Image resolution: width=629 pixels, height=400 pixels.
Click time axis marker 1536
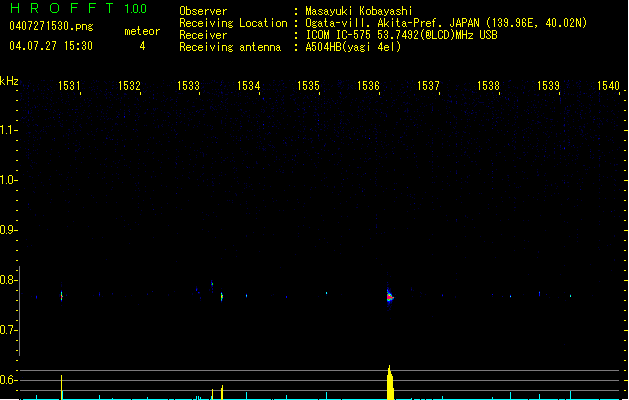(368, 86)
